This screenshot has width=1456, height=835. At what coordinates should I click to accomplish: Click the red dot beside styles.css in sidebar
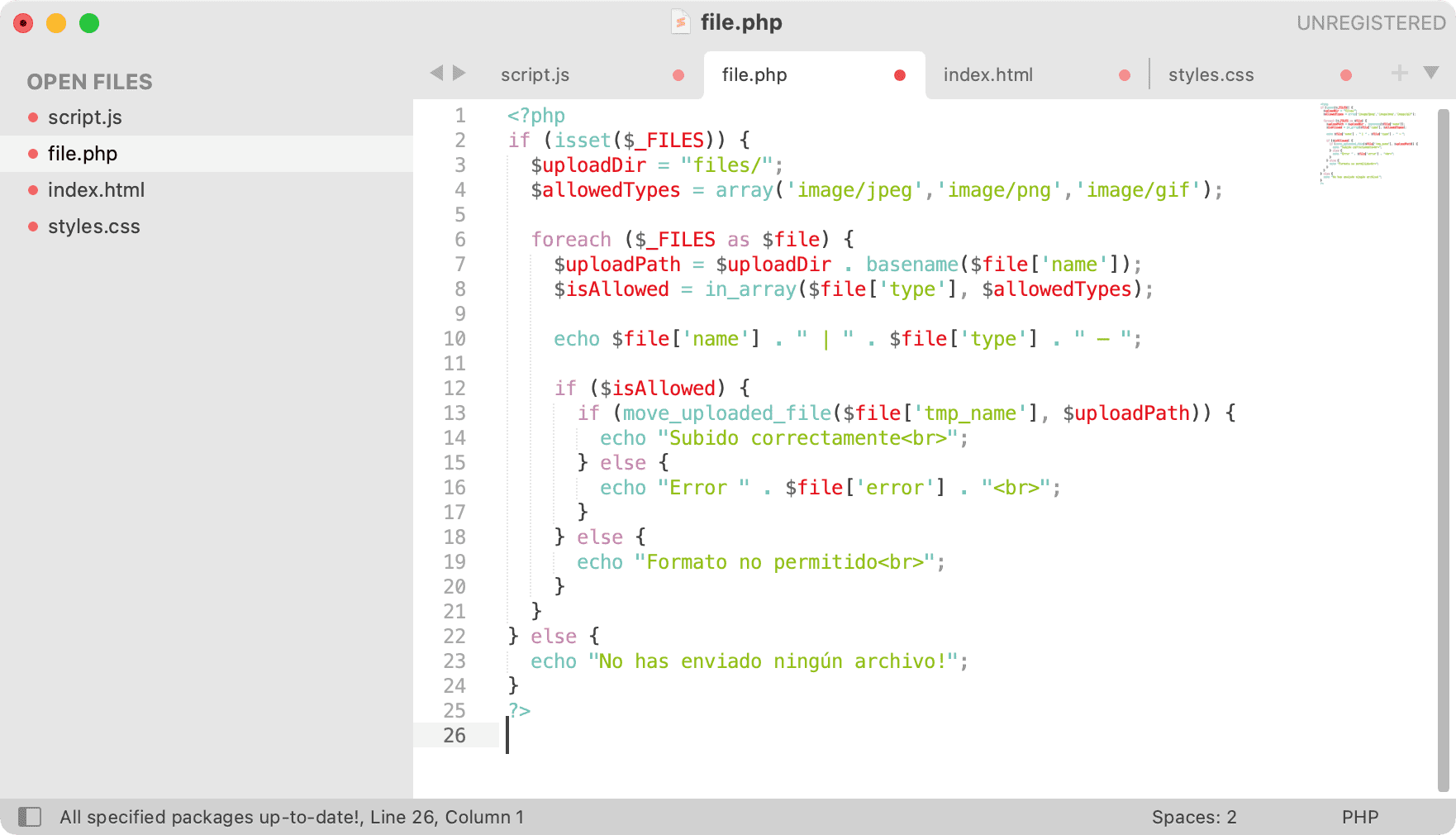33,226
